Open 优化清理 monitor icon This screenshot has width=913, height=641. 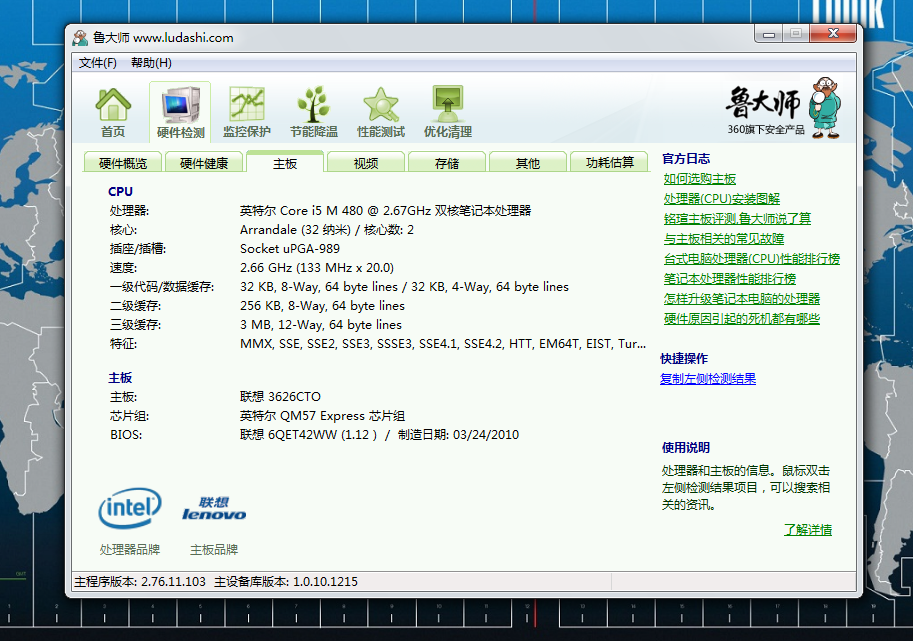448,112
